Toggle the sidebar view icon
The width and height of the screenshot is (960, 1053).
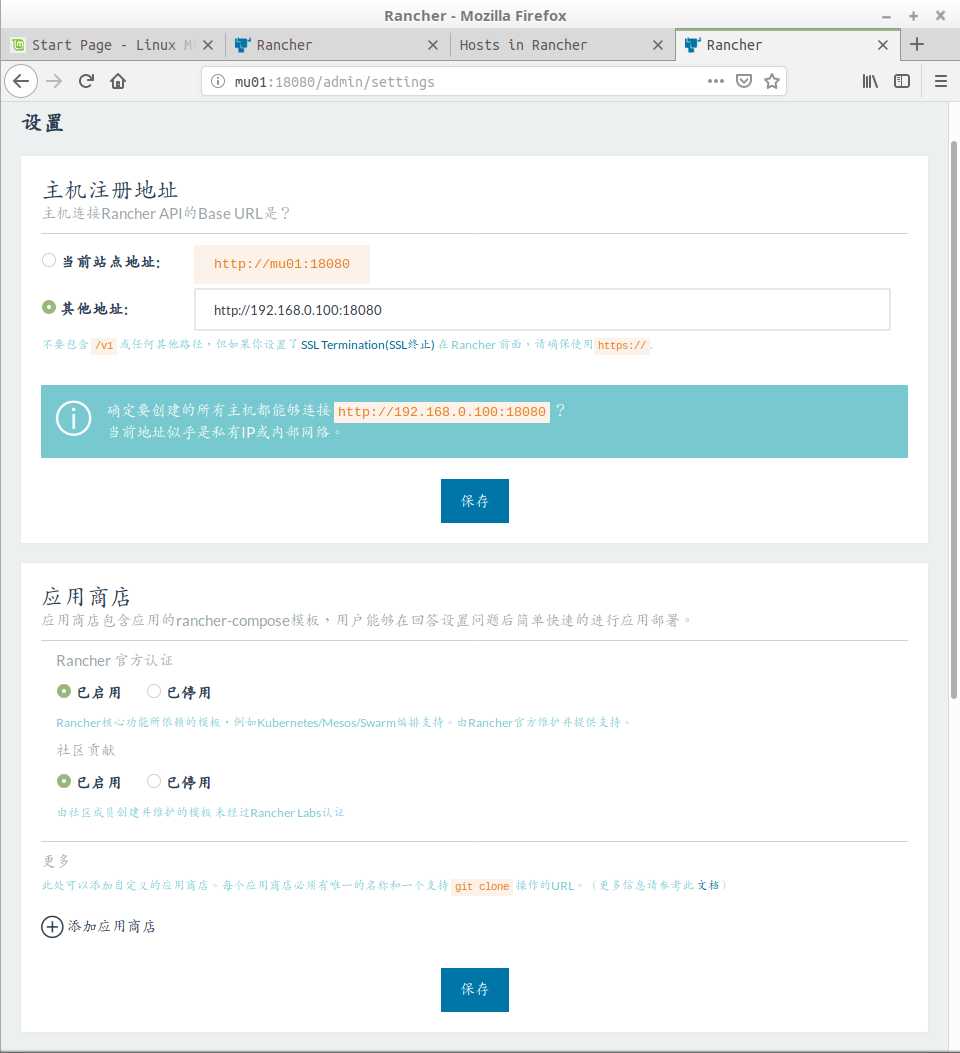(902, 81)
